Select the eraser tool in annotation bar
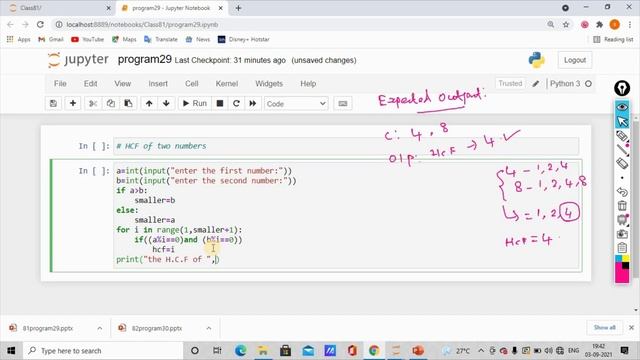Screen dimensions: 640x360 [x=622, y=164]
